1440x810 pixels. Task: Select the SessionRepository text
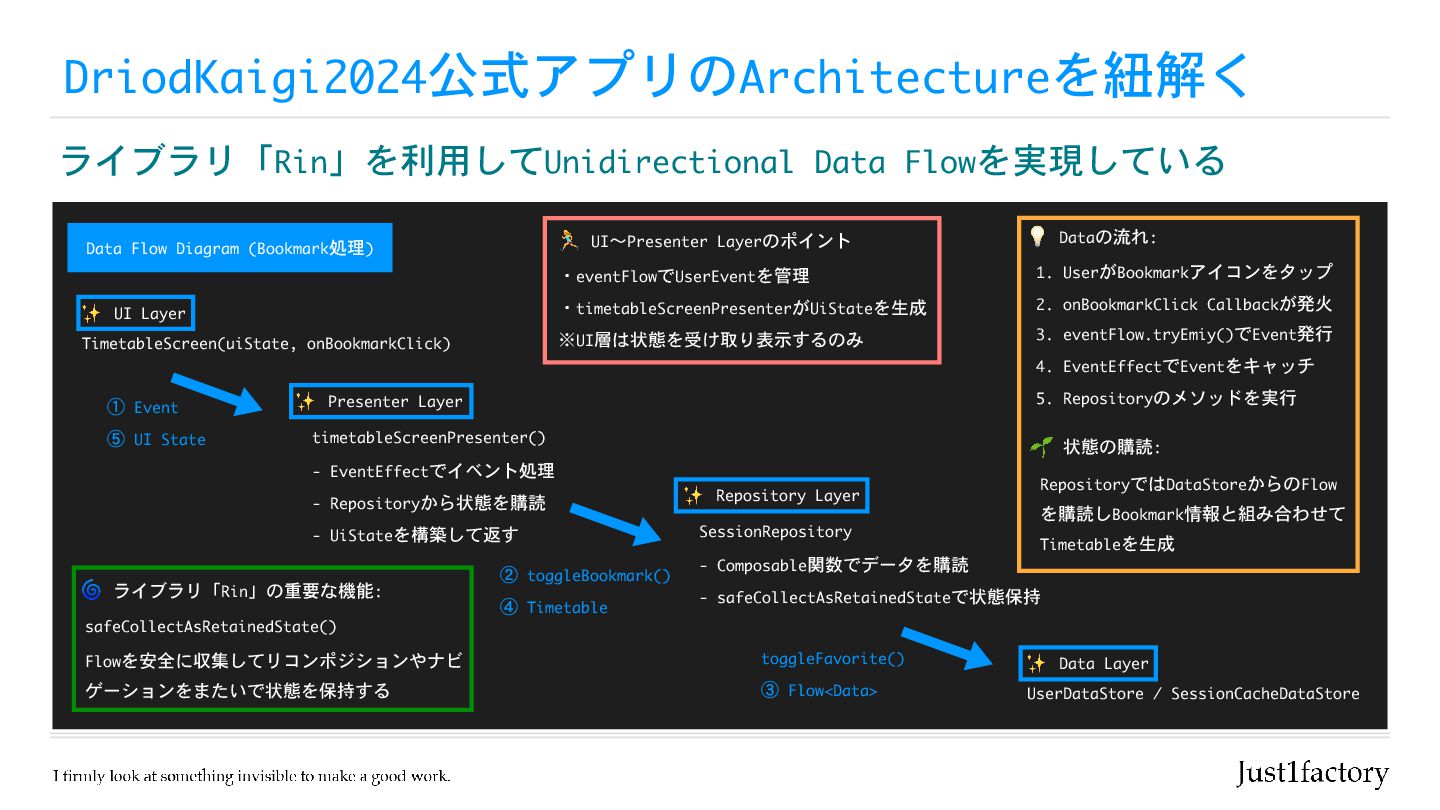point(775,531)
